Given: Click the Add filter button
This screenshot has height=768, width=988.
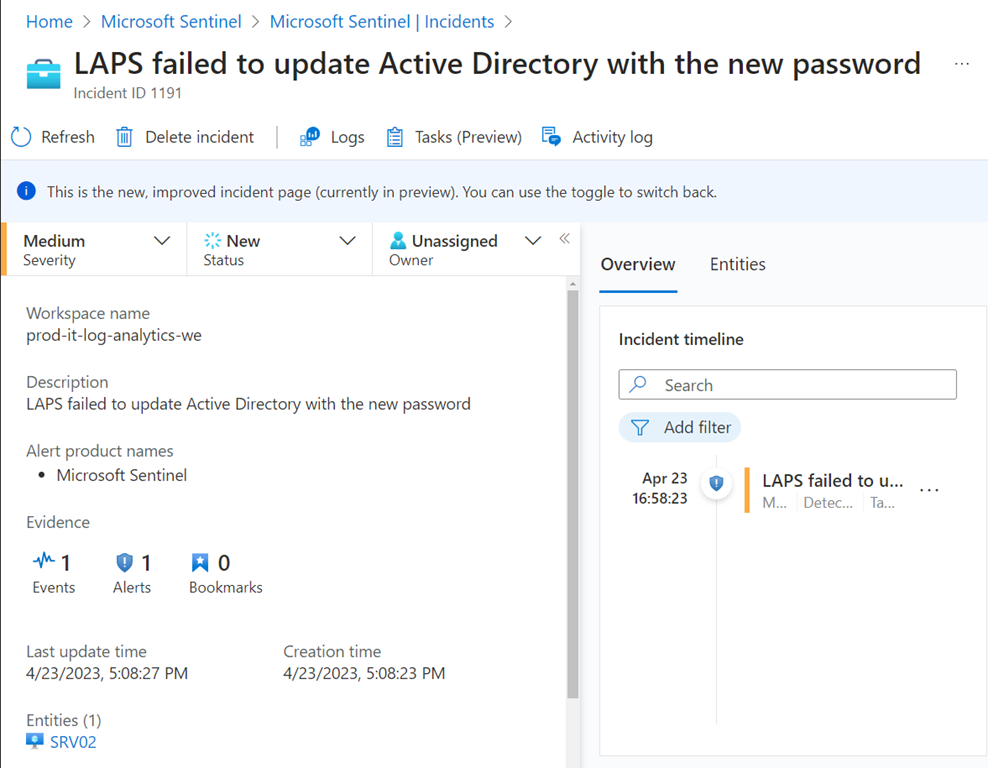Looking at the screenshot, I should [x=680, y=428].
